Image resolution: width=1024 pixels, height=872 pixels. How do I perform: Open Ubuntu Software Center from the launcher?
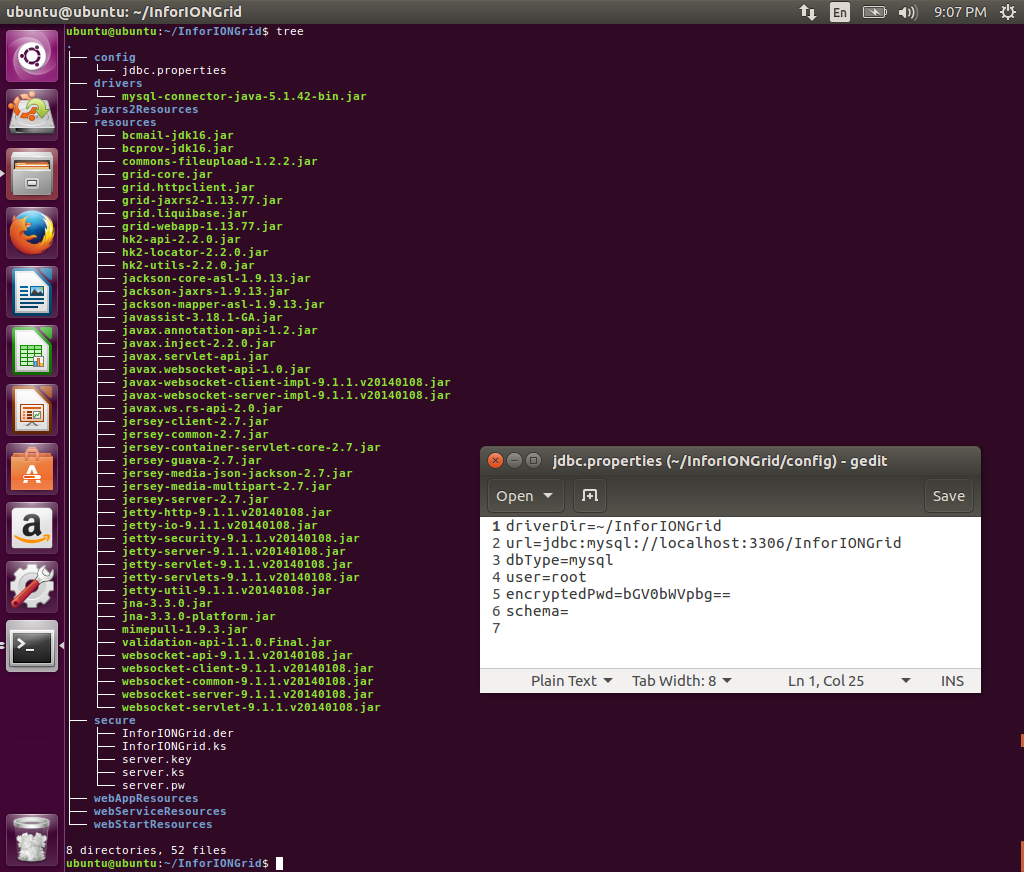point(33,469)
